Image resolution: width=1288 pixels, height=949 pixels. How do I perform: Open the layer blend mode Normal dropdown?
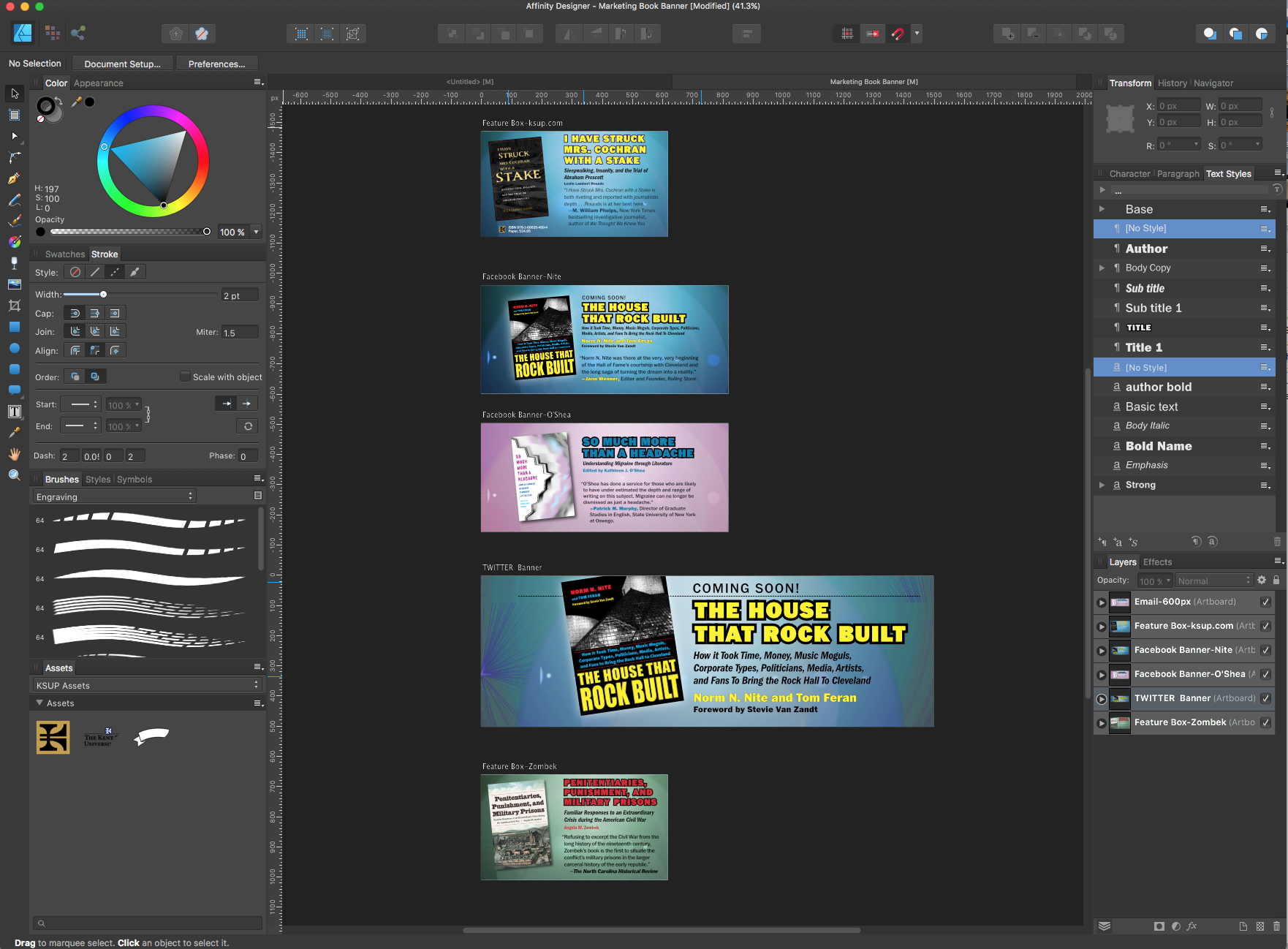click(x=1214, y=581)
